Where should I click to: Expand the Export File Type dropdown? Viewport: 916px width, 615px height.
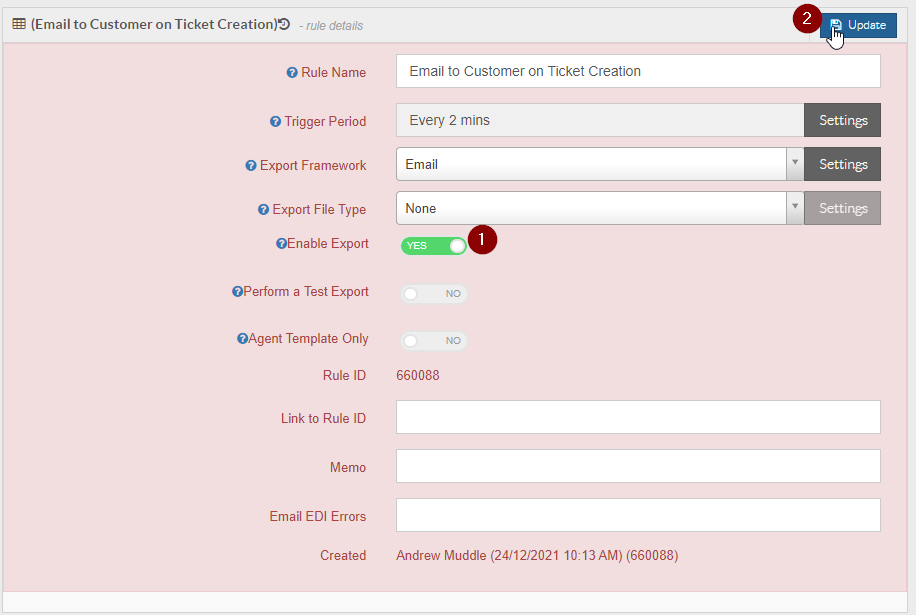click(599, 209)
